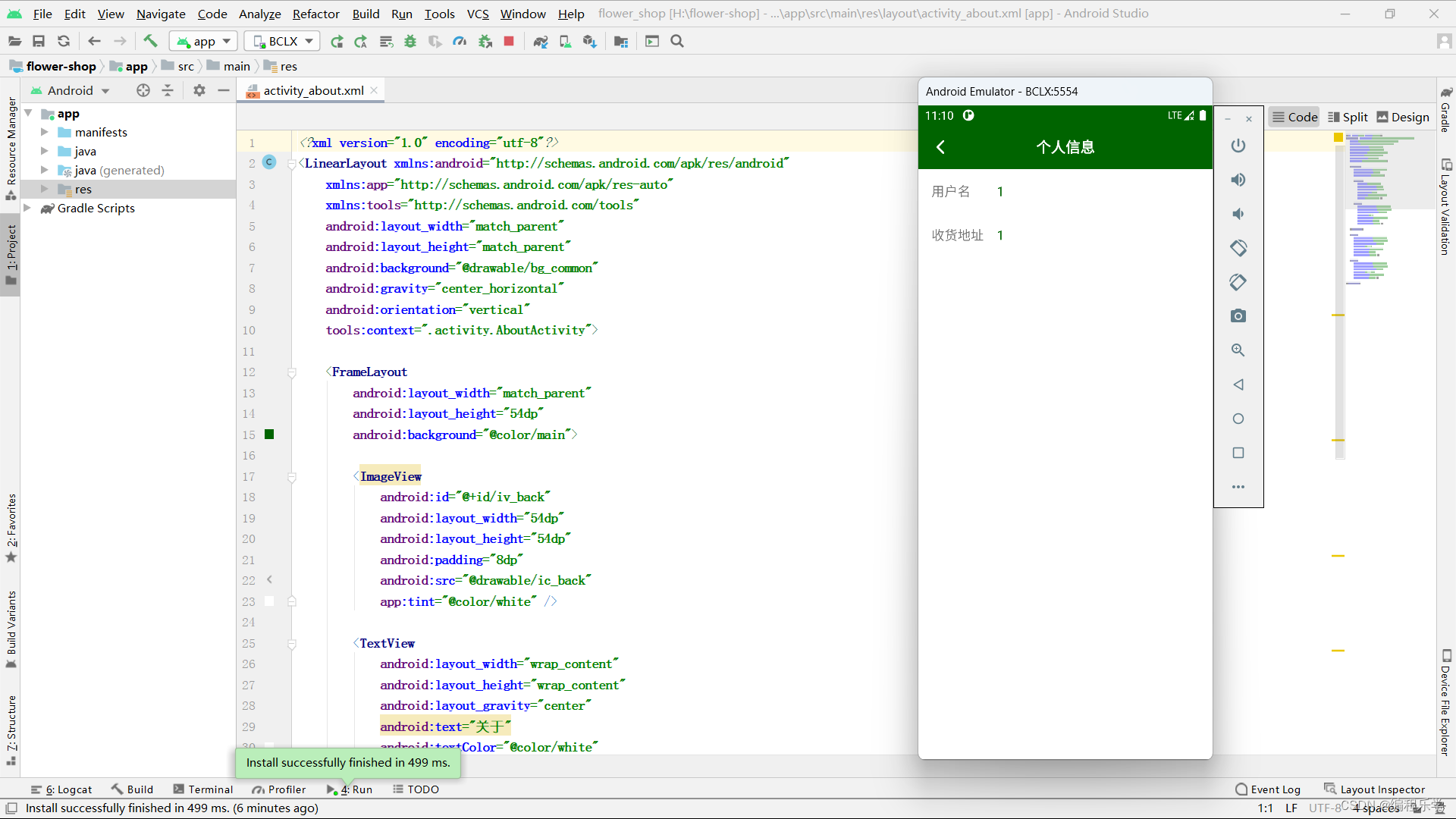Open Search Everywhere magnifier icon
Screen dimensions: 1456x819
[x=677, y=41]
